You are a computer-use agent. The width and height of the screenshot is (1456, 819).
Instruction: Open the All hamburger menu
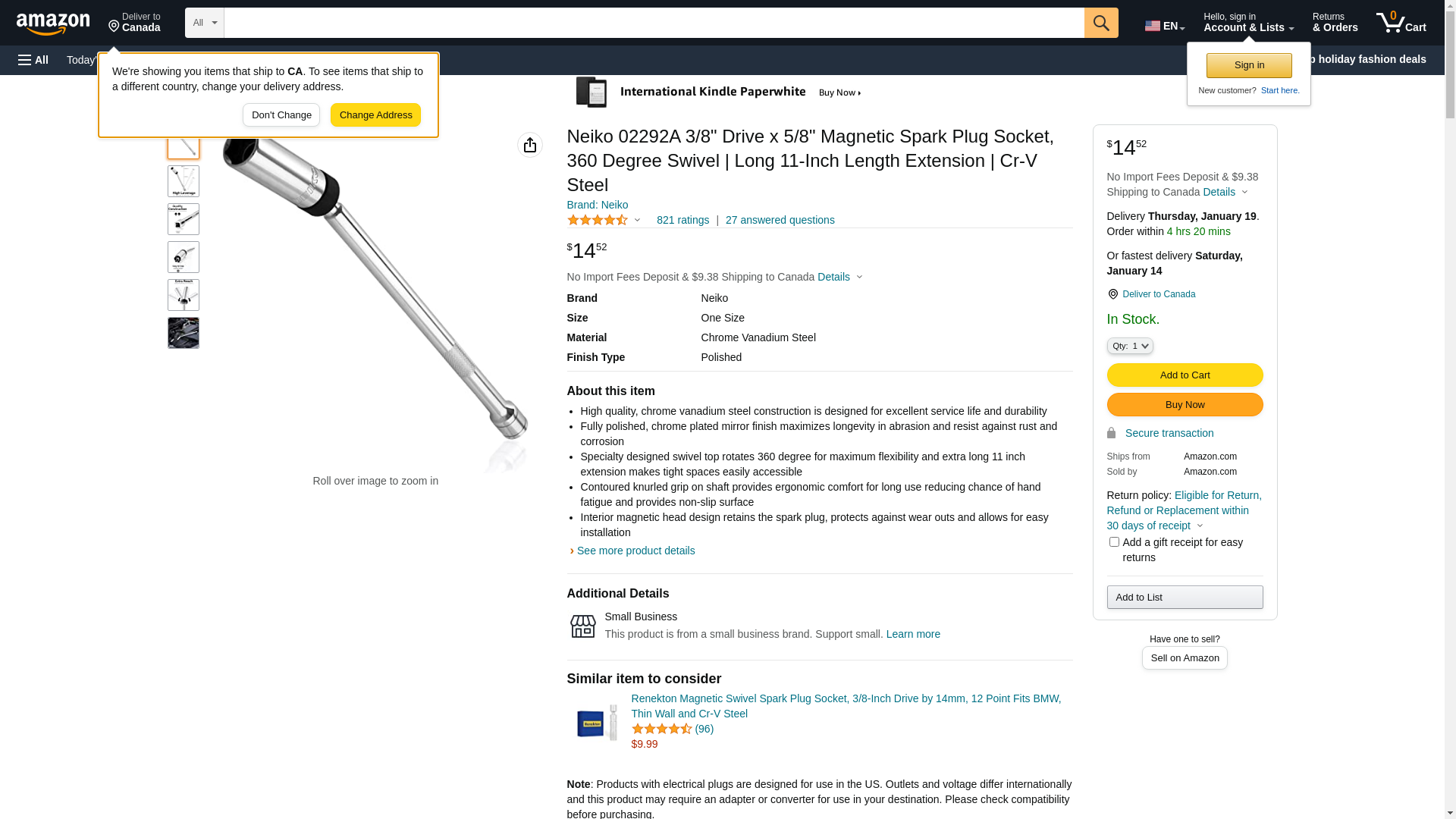click(x=33, y=60)
